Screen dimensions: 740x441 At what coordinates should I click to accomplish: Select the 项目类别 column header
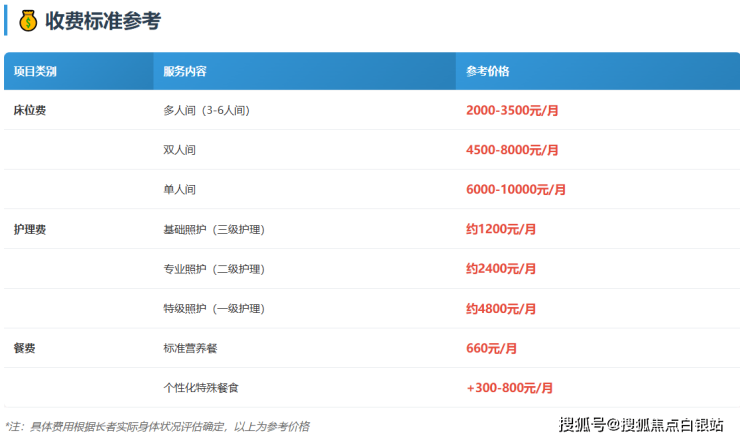click(x=35, y=71)
